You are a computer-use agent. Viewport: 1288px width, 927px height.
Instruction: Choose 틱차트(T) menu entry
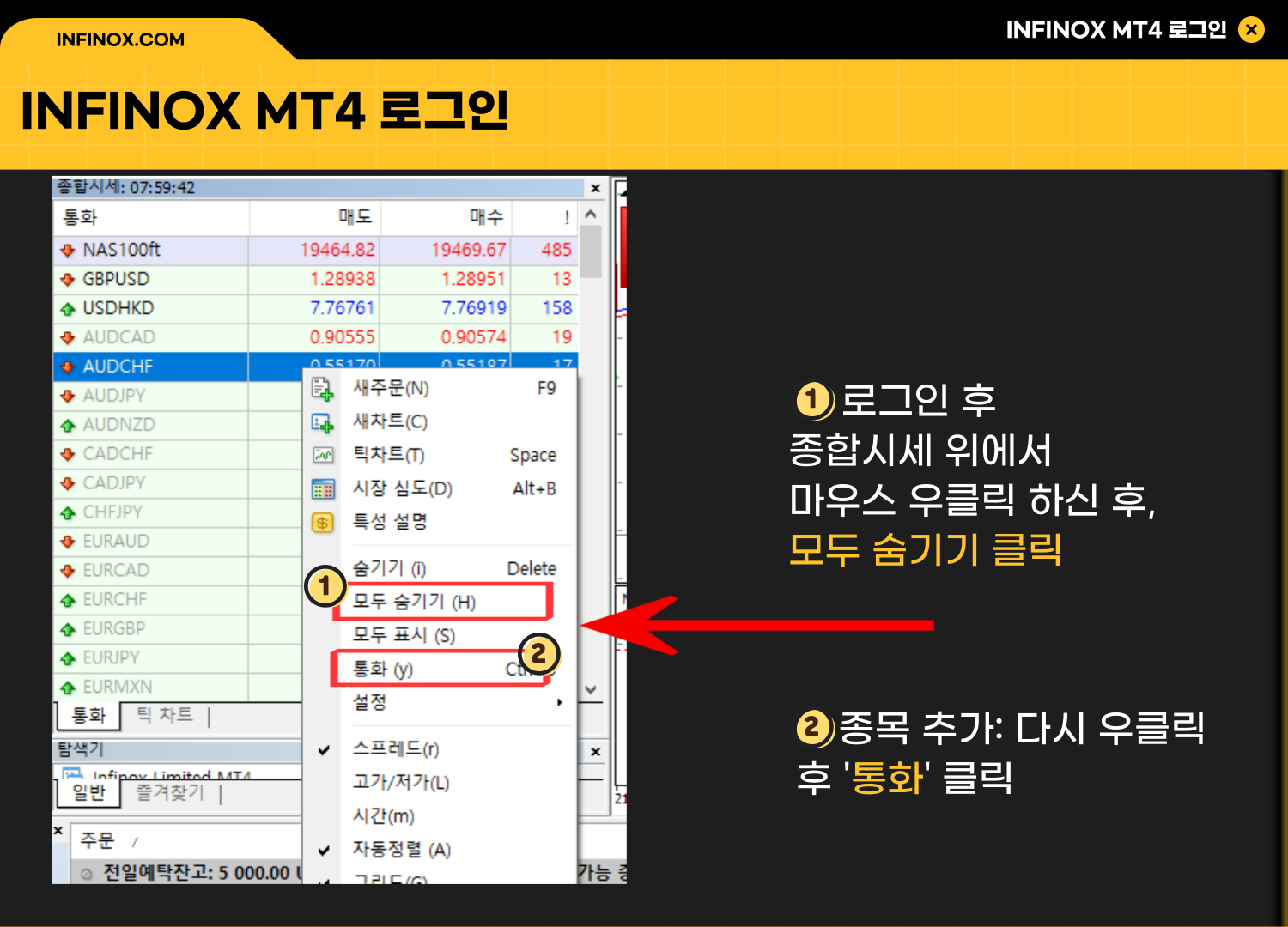pyautogui.click(x=441, y=456)
